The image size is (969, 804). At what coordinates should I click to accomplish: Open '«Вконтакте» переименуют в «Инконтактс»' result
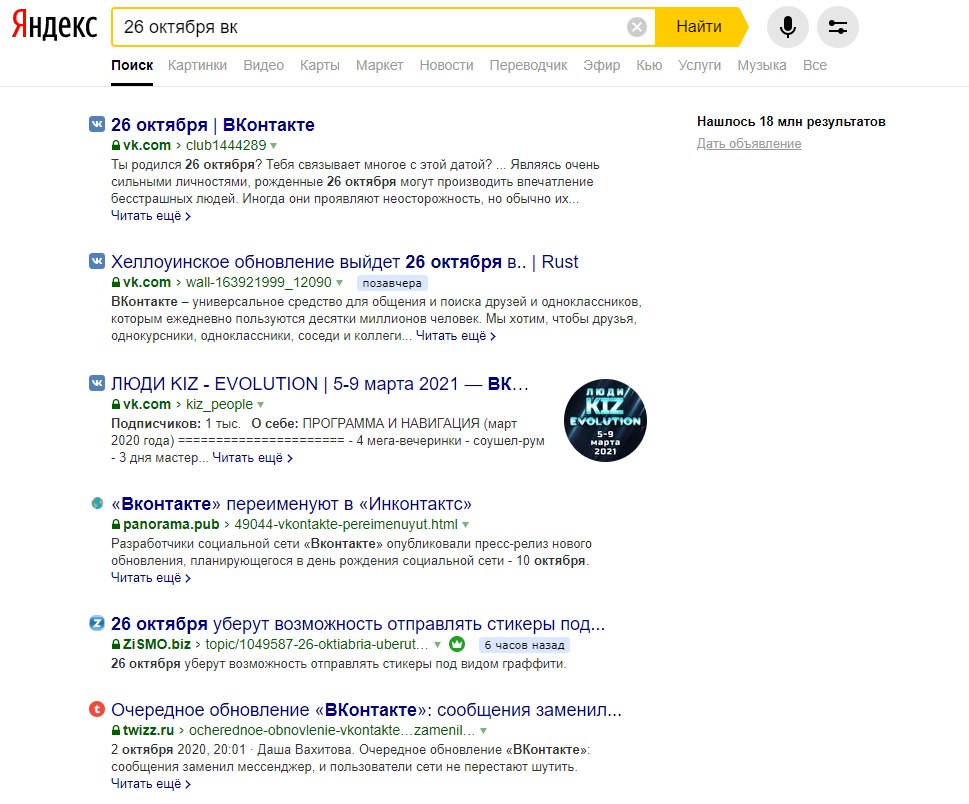(x=292, y=504)
